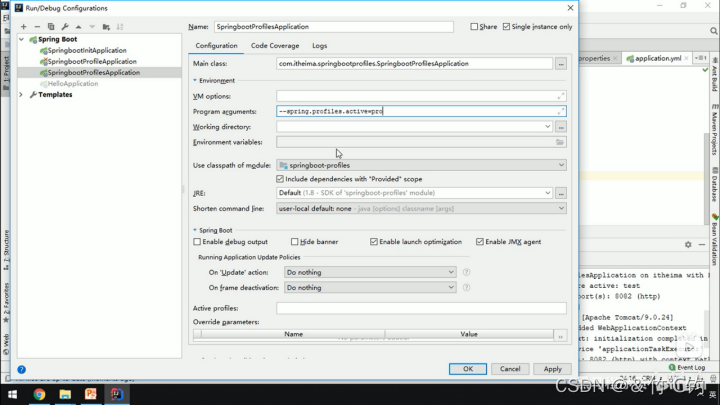720x405 pixels.
Task: Check the Hide banner option
Action: [294, 242]
